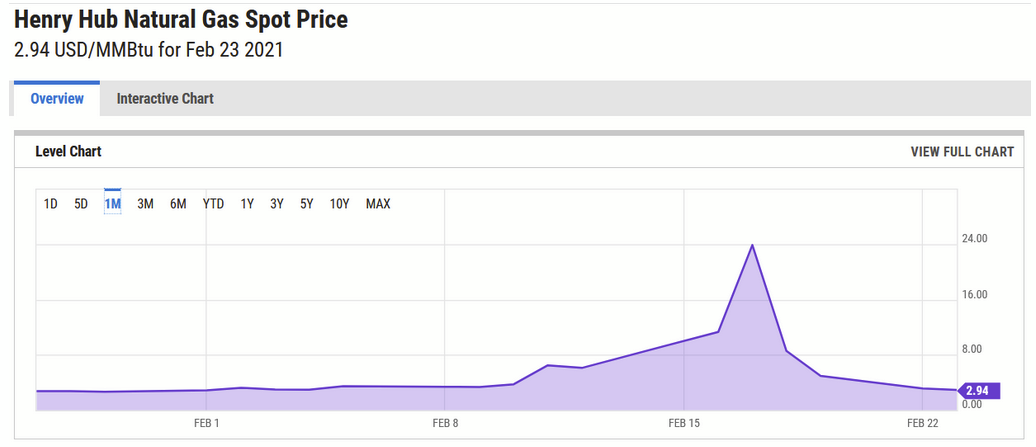Choose the 1M range option
This screenshot has height=447, width=1036.
pos(113,204)
